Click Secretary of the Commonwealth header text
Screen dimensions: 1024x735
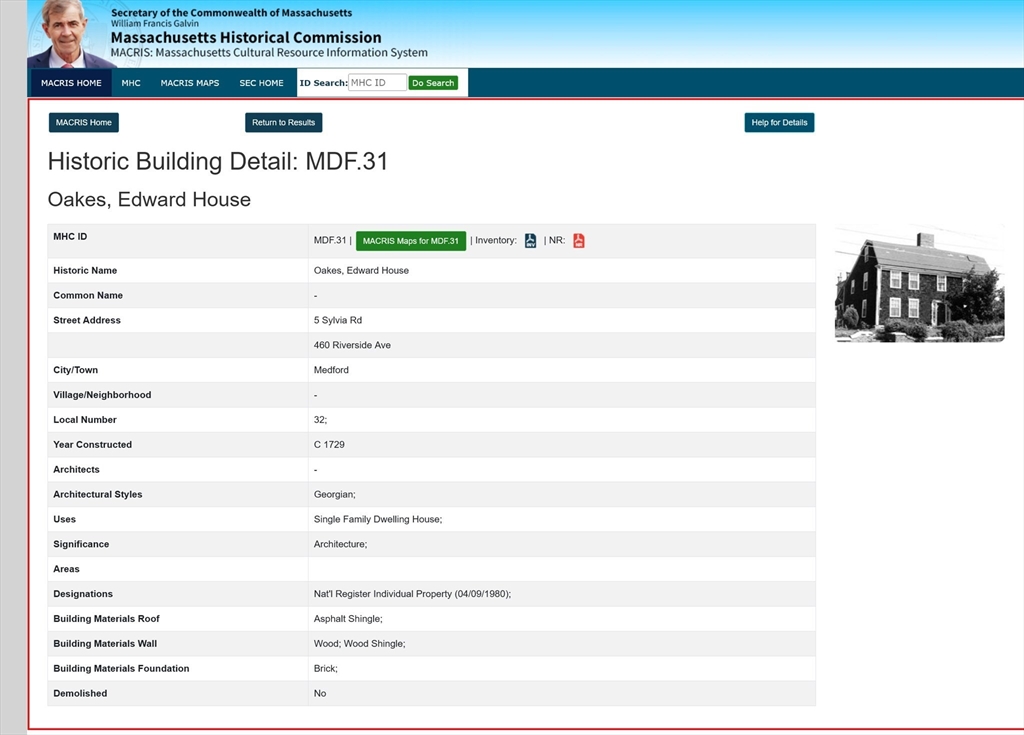coord(231,13)
